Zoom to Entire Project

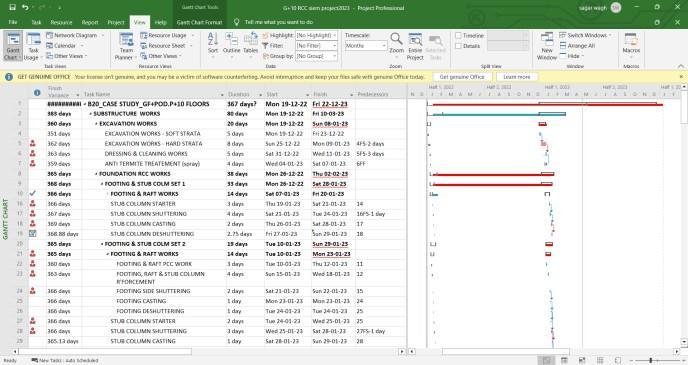pos(415,46)
